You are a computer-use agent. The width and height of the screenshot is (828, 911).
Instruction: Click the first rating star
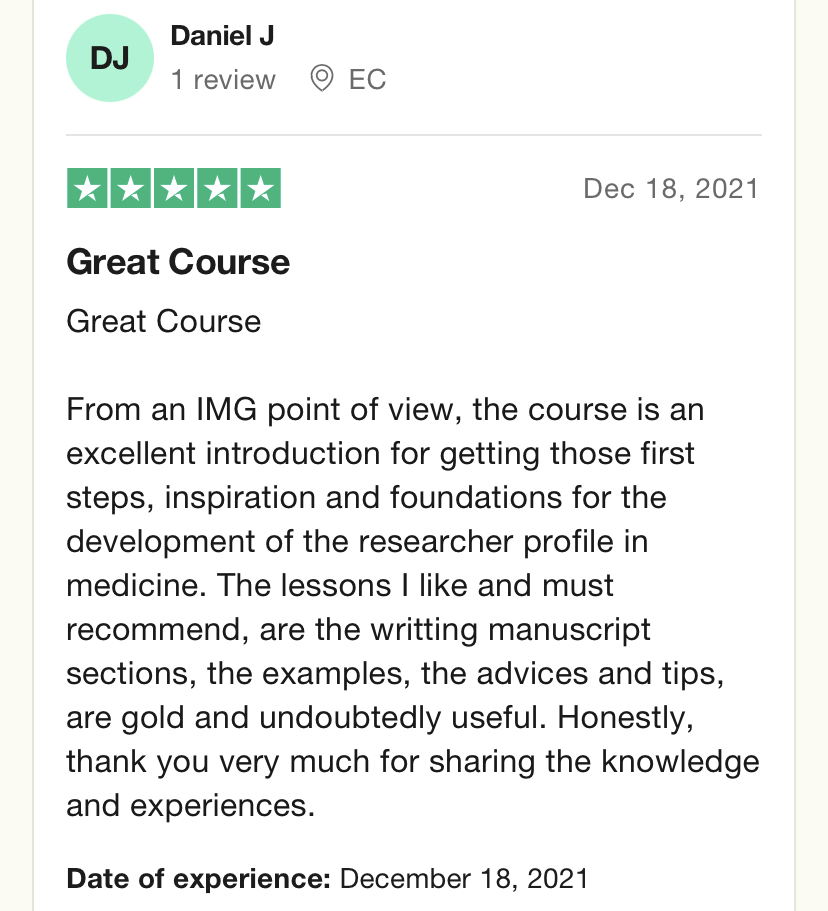click(87, 188)
